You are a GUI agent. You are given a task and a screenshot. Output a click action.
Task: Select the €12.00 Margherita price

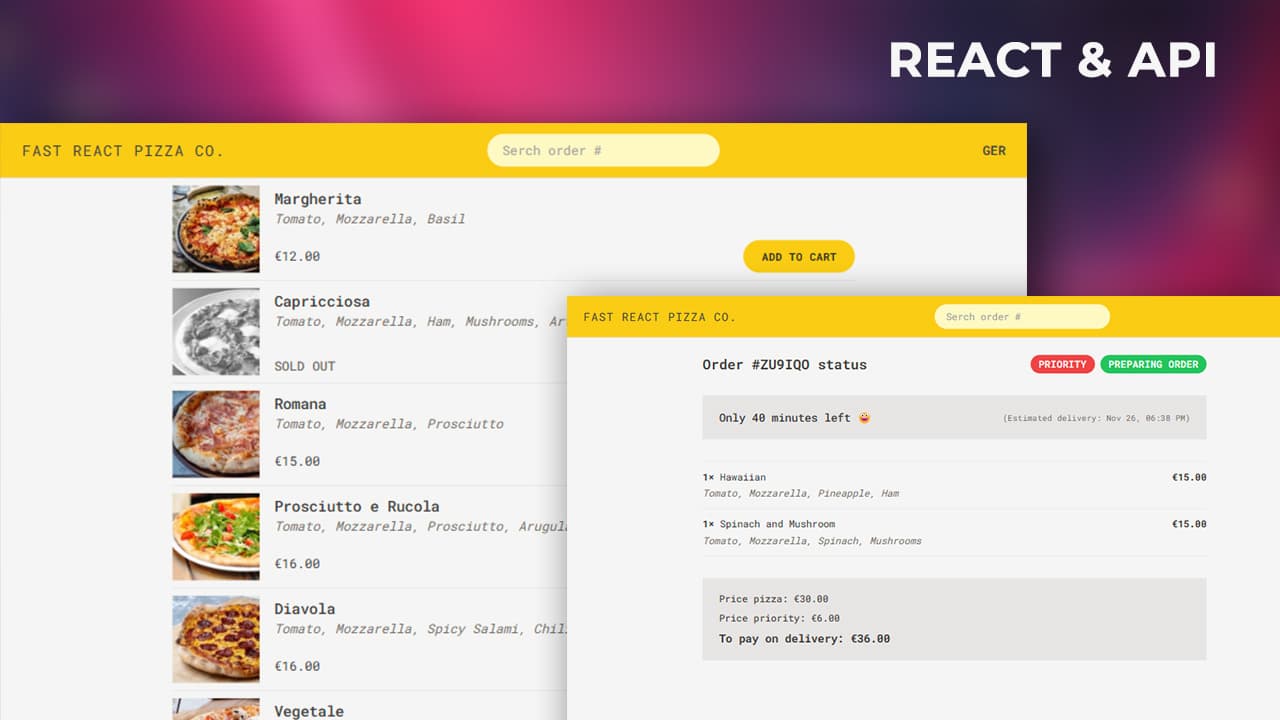click(297, 256)
